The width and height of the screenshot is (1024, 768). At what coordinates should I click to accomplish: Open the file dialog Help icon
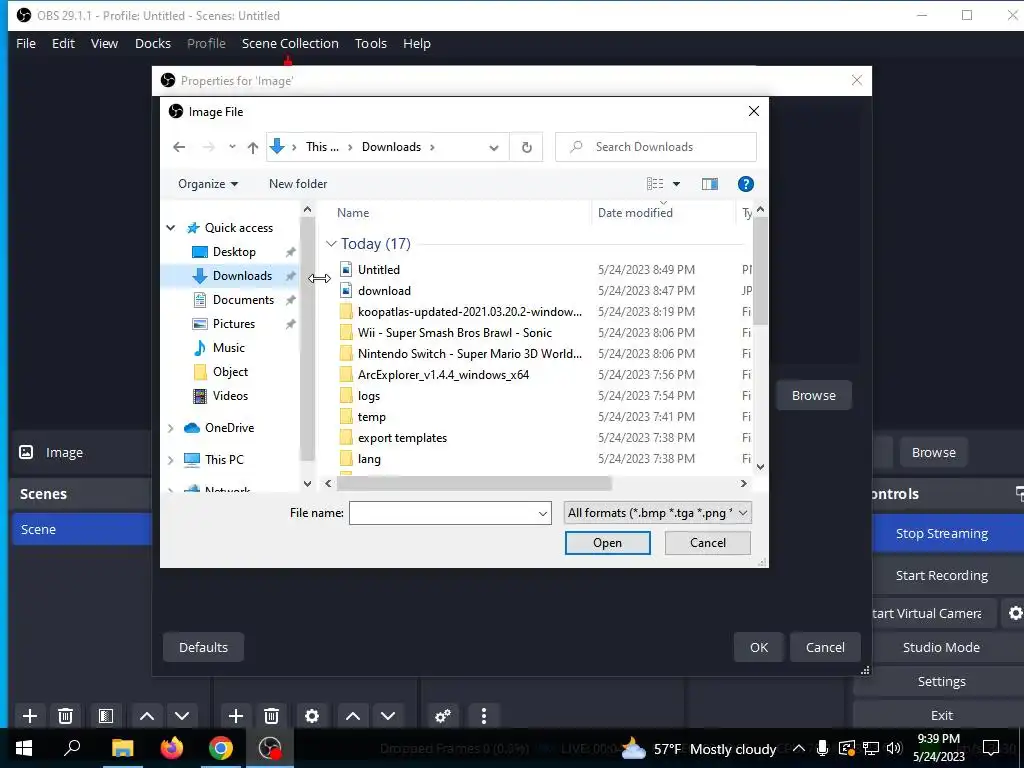[x=745, y=184]
